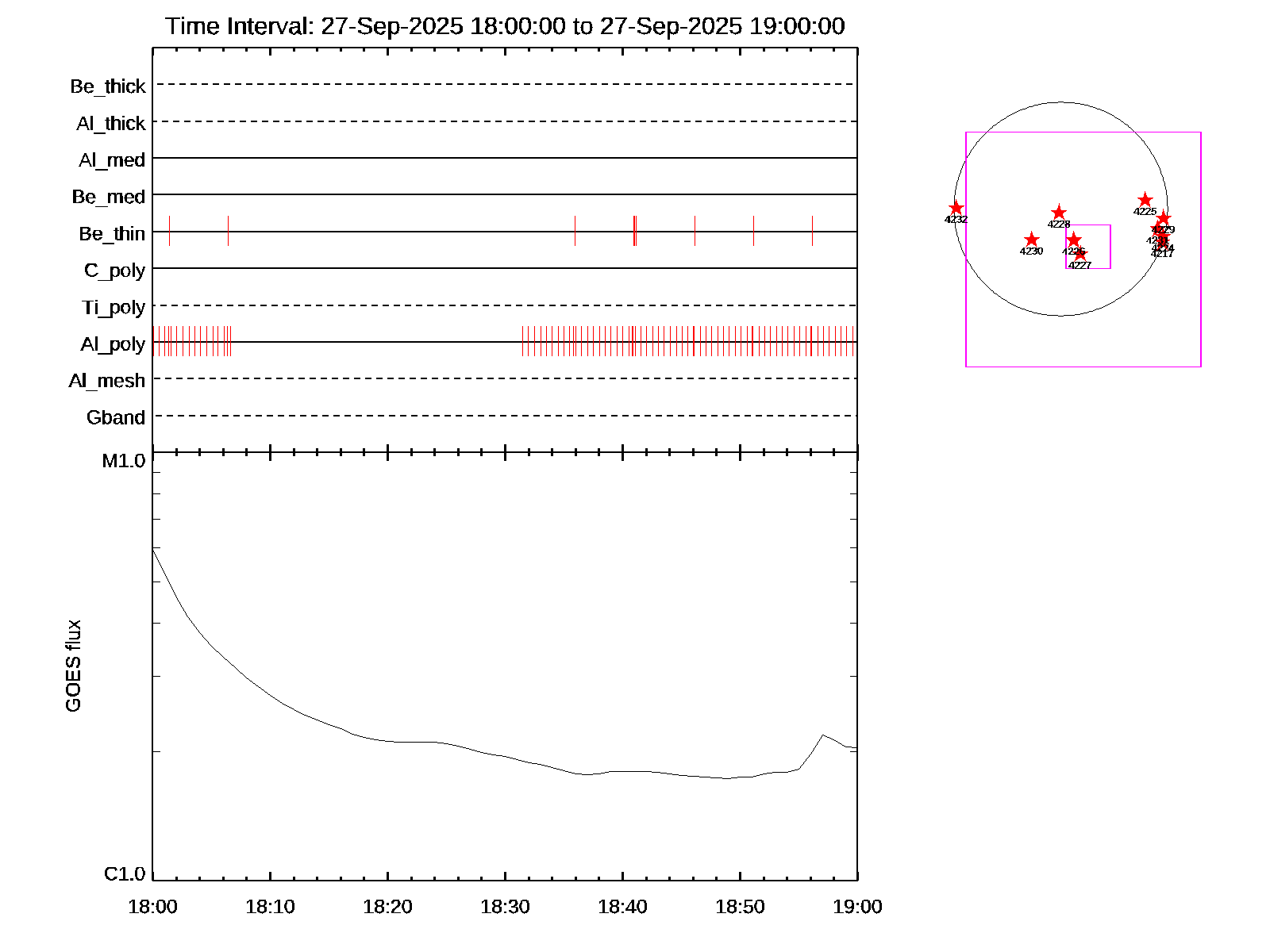
Task: Click the M1.0 flux axis label
Action: tap(124, 461)
